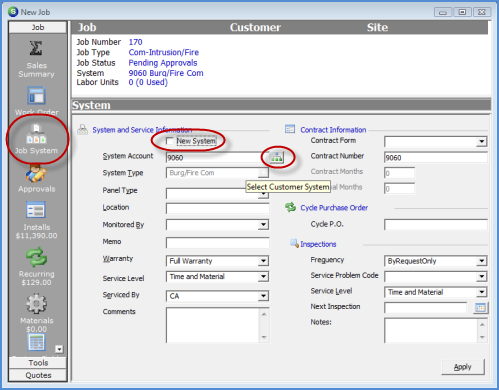Click the Job Number value 170
Viewport: 499px width, 390px height.
tap(135, 42)
